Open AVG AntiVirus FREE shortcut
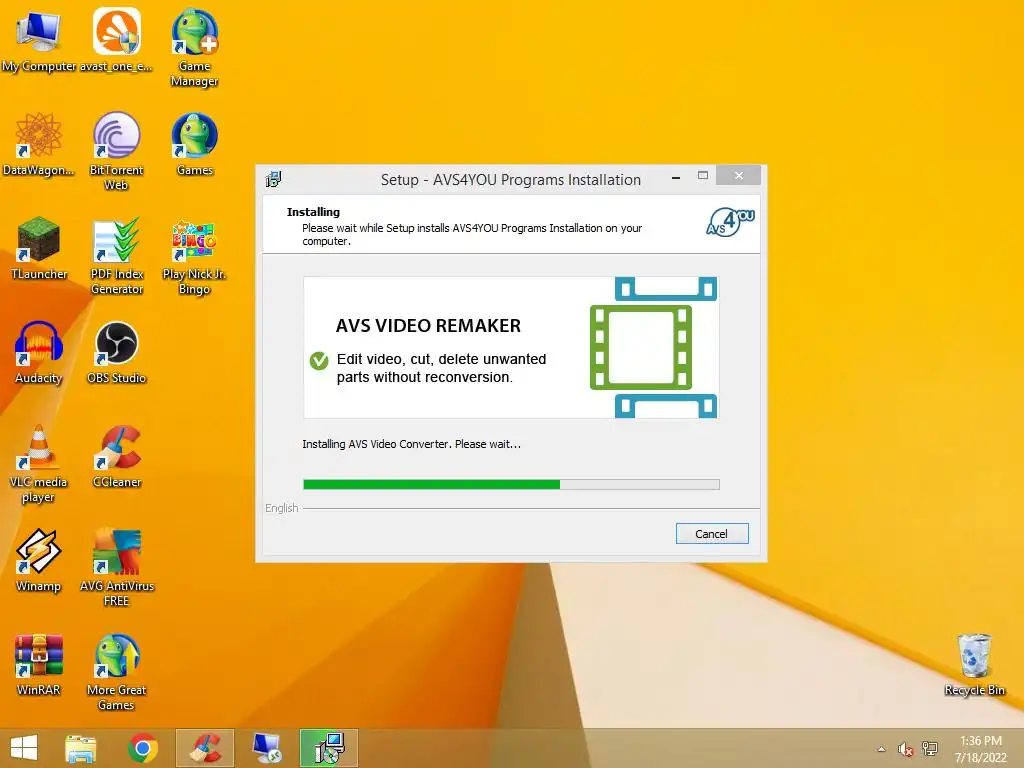This screenshot has width=1024, height=768. tap(116, 568)
